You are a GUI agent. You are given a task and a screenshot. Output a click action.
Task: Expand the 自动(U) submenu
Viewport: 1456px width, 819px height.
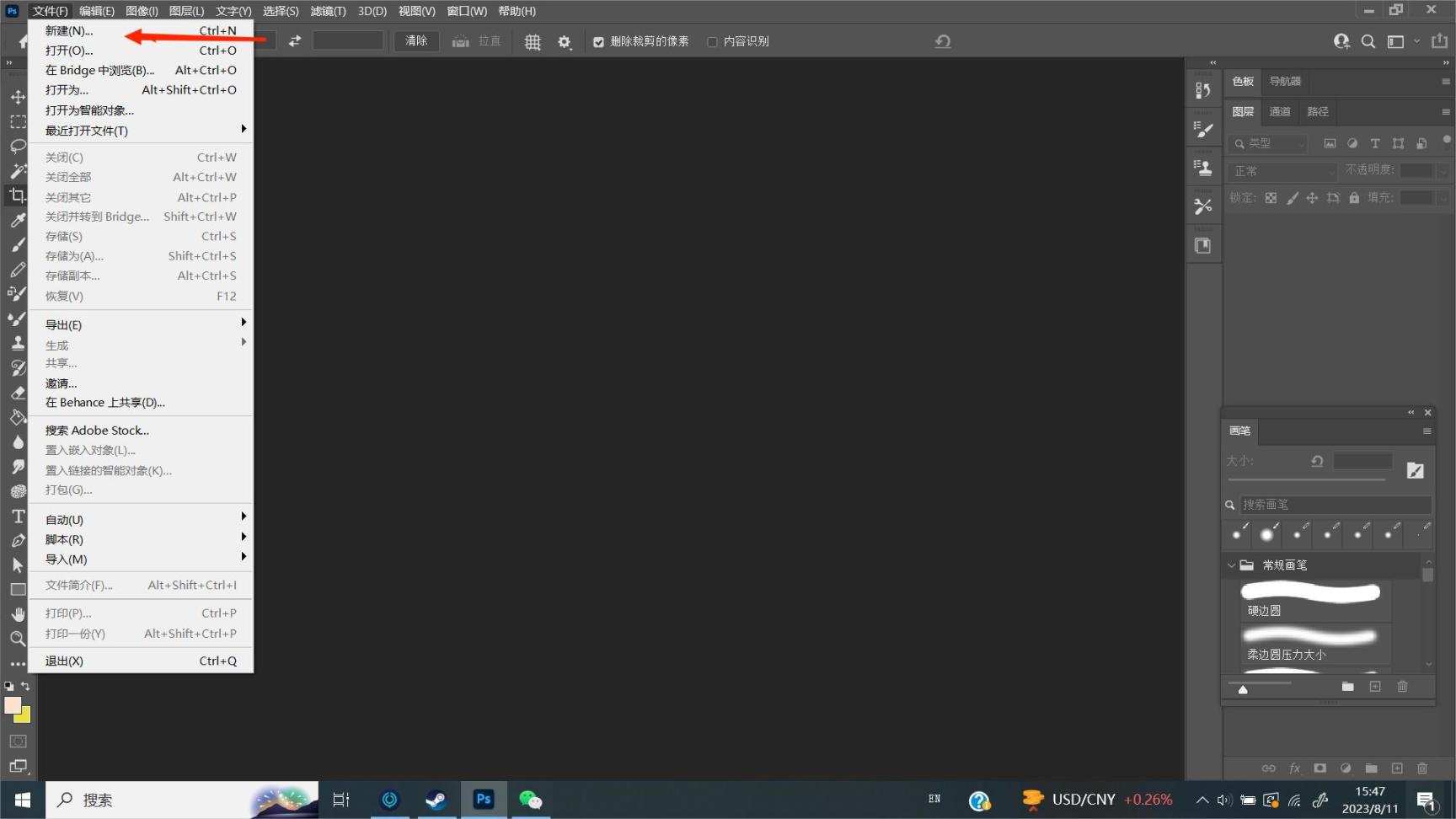coord(141,519)
